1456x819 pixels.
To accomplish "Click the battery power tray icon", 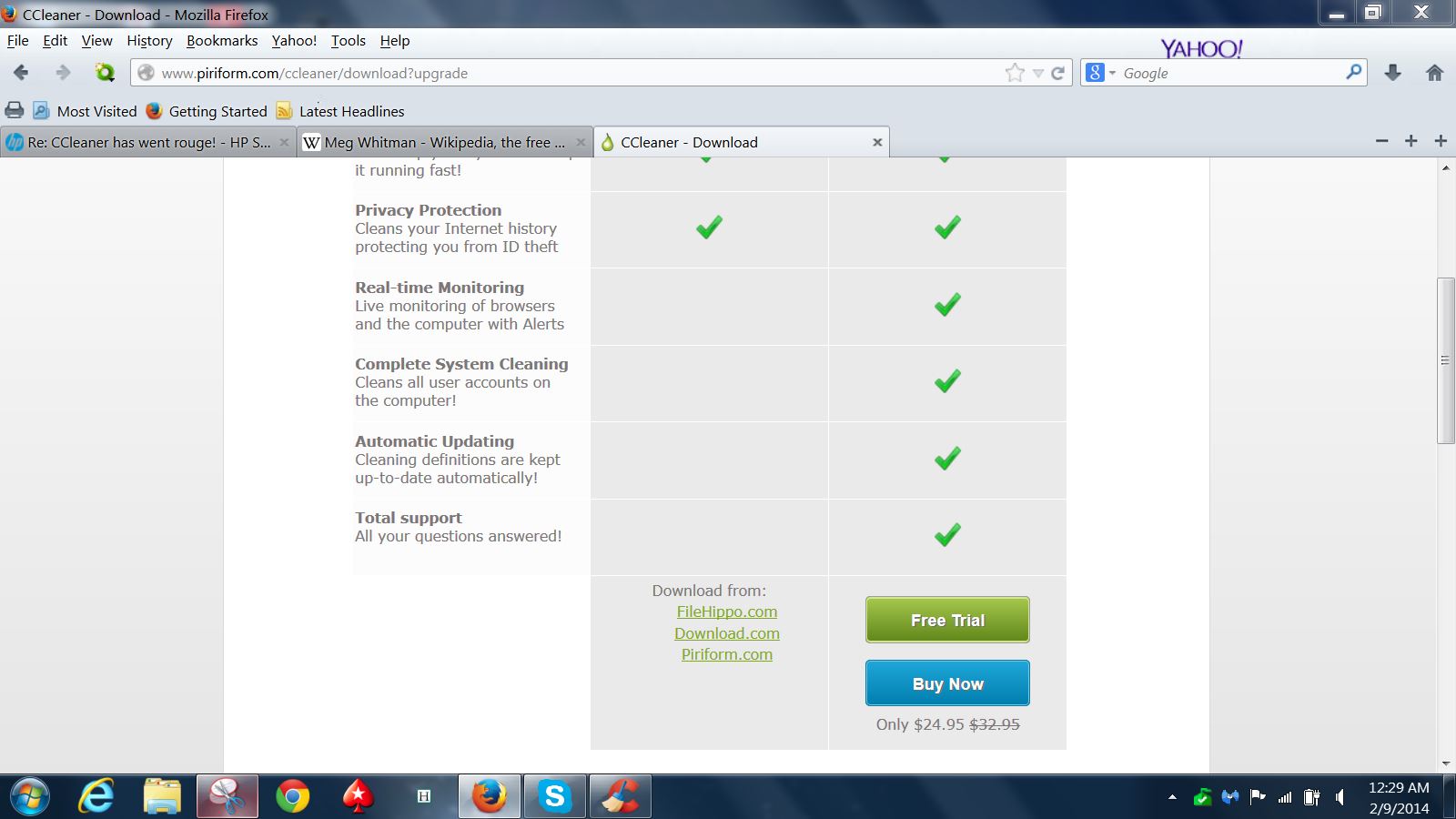I will 1311,797.
